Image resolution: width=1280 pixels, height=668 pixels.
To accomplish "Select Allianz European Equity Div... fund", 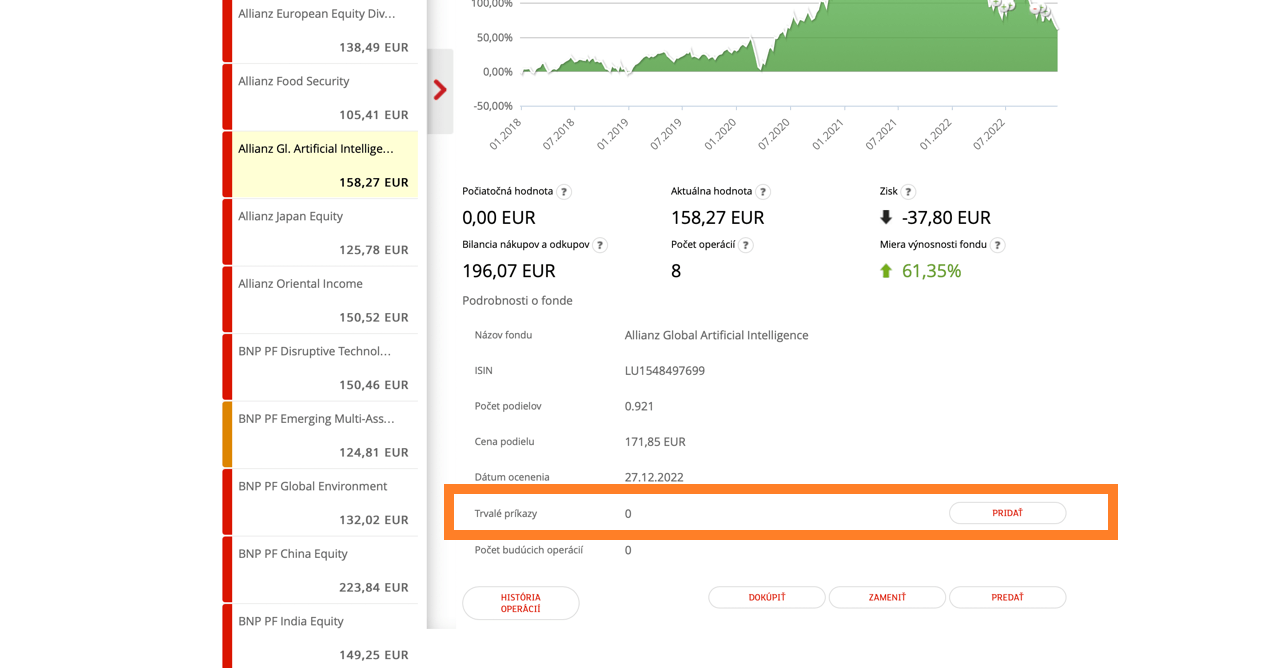I will [x=320, y=30].
